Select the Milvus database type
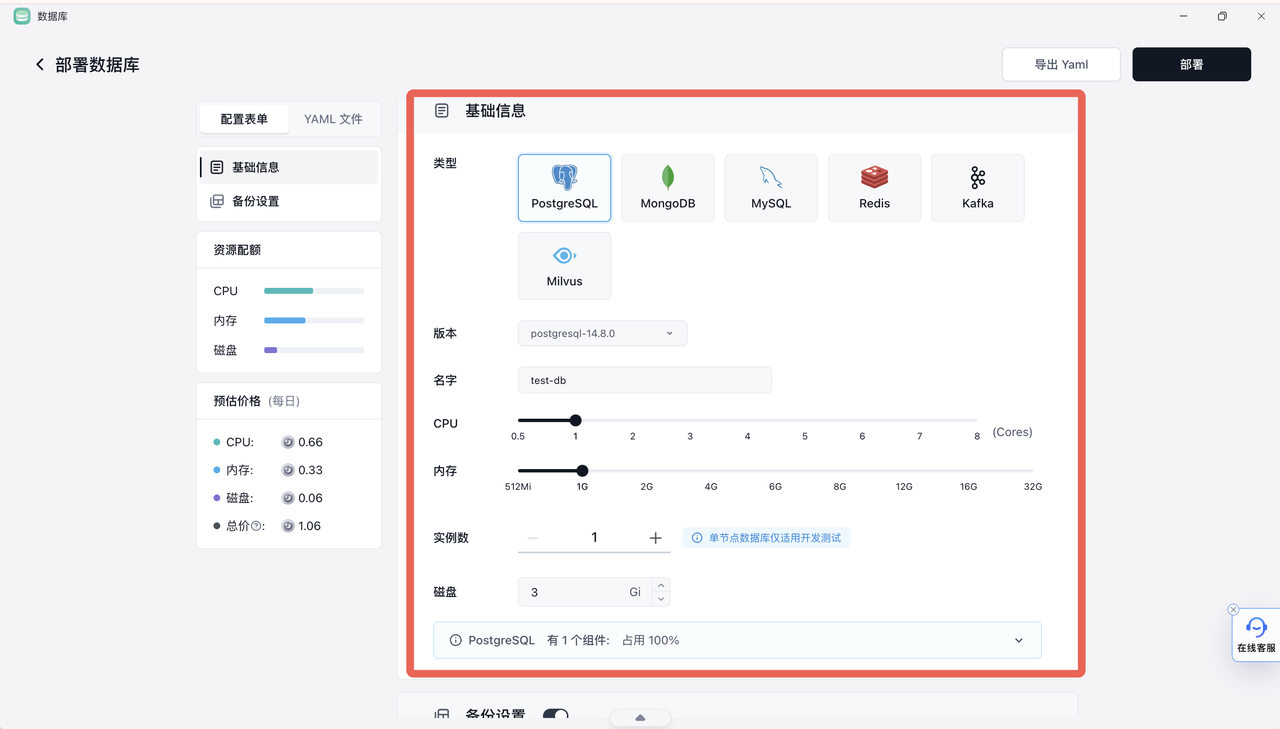Viewport: 1280px width, 729px height. [564, 266]
